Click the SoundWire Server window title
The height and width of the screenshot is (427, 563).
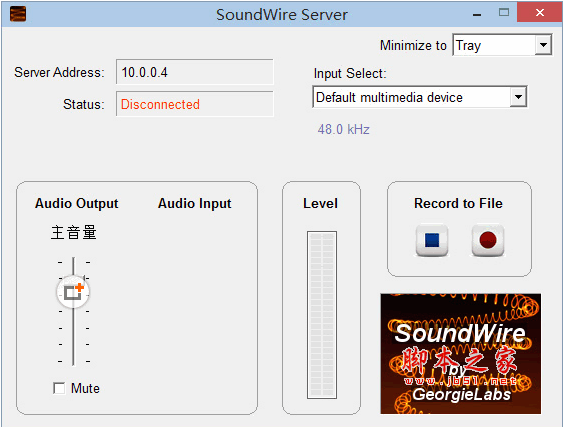click(282, 15)
